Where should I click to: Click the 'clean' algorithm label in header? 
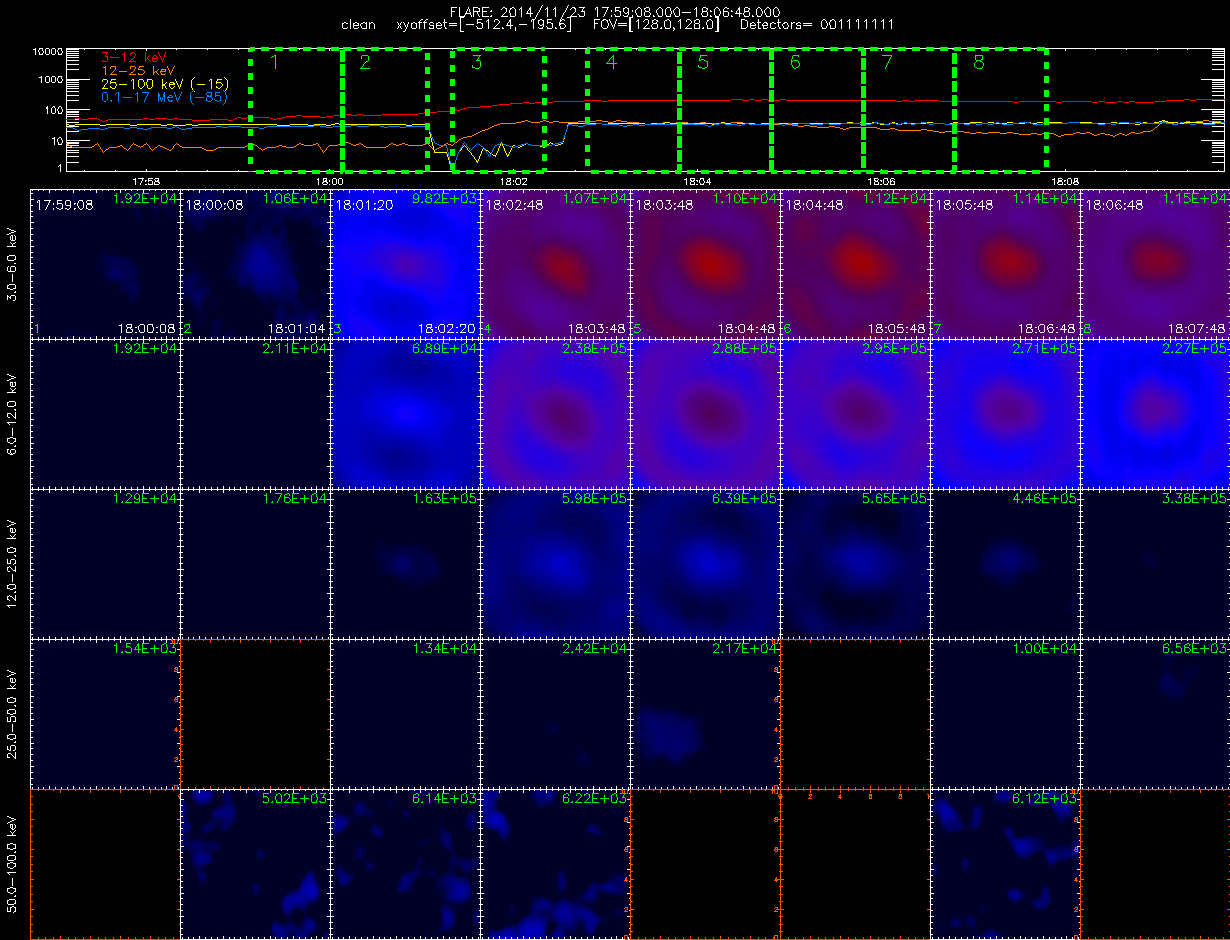tap(359, 24)
